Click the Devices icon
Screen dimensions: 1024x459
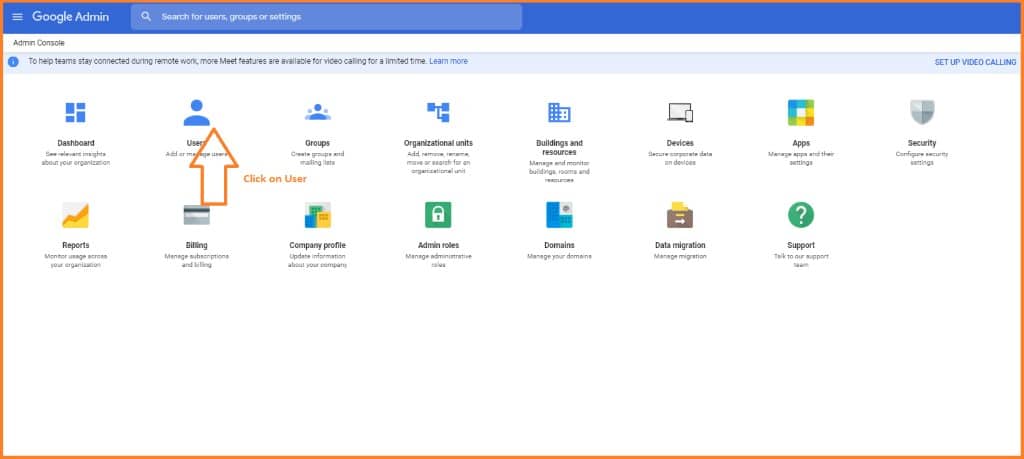pyautogui.click(x=680, y=112)
